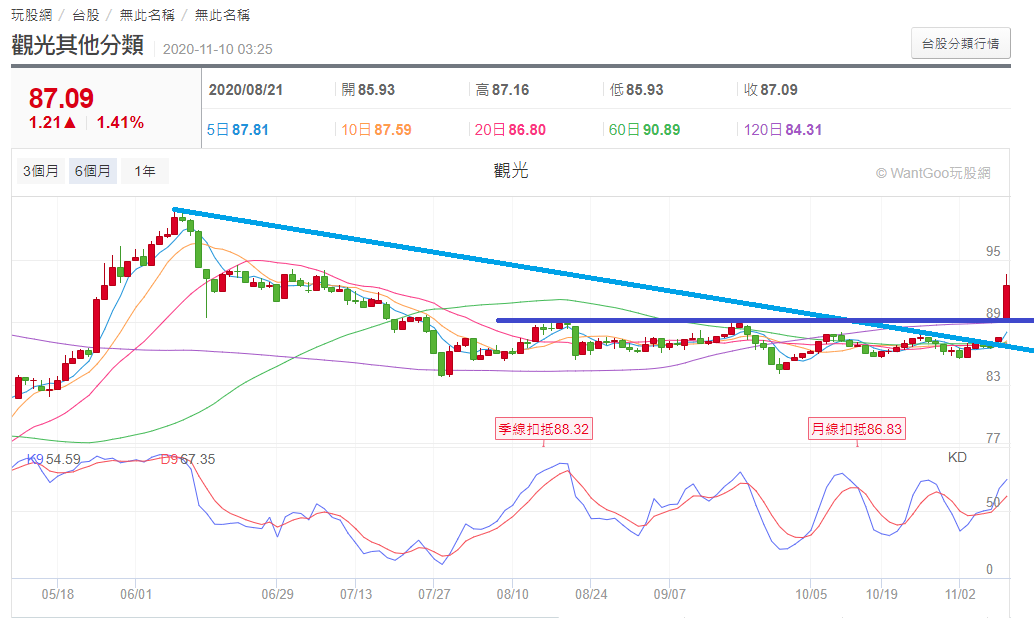The height and width of the screenshot is (618, 1034).
Task: Click the 08/24 date axis label
Action: (591, 594)
